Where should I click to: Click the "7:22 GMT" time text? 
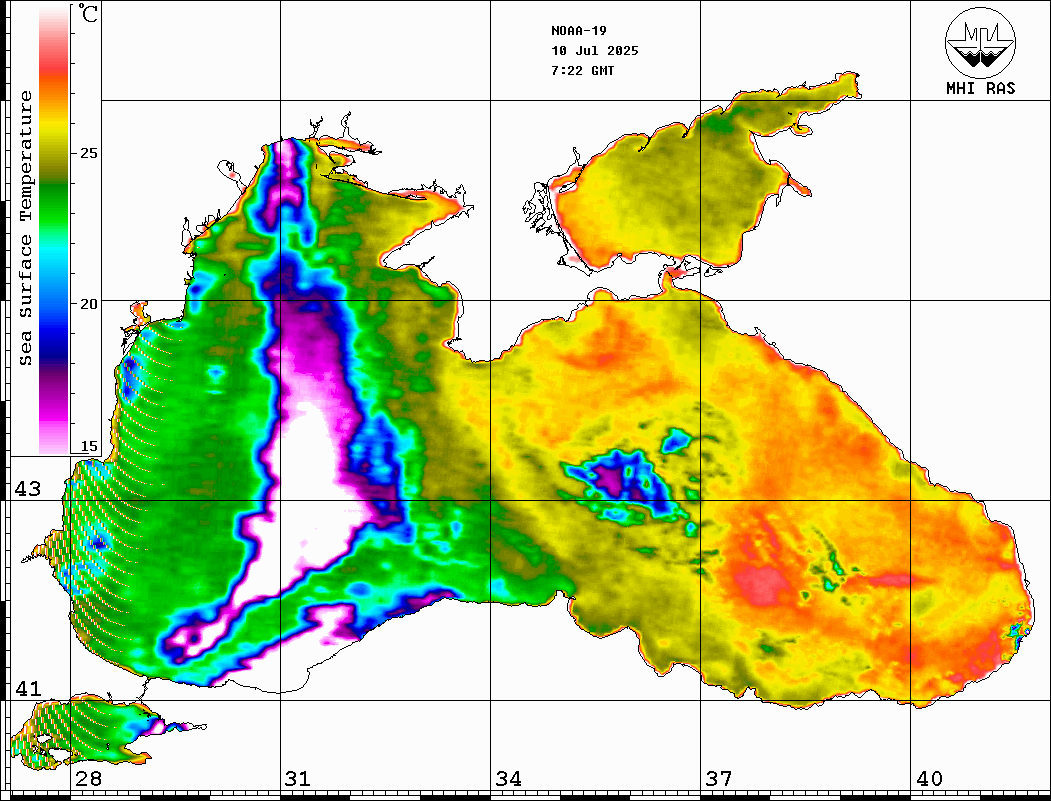583,71
